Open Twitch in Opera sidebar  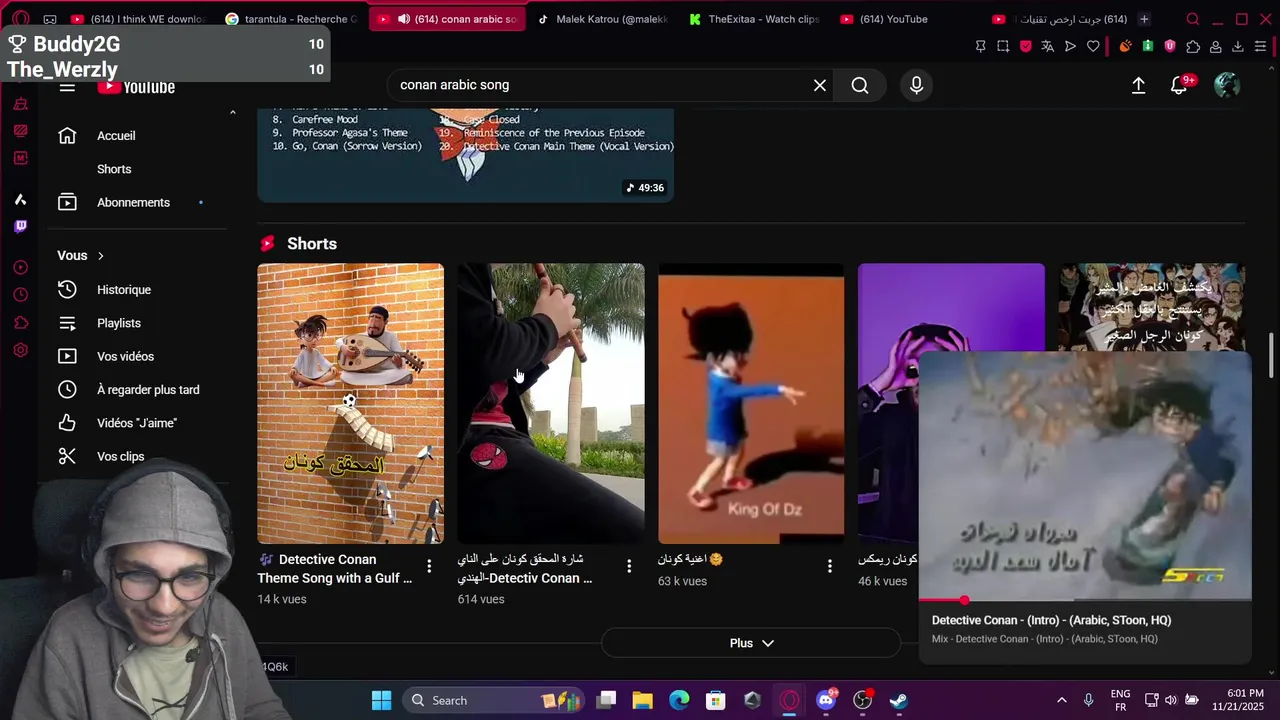20,226
